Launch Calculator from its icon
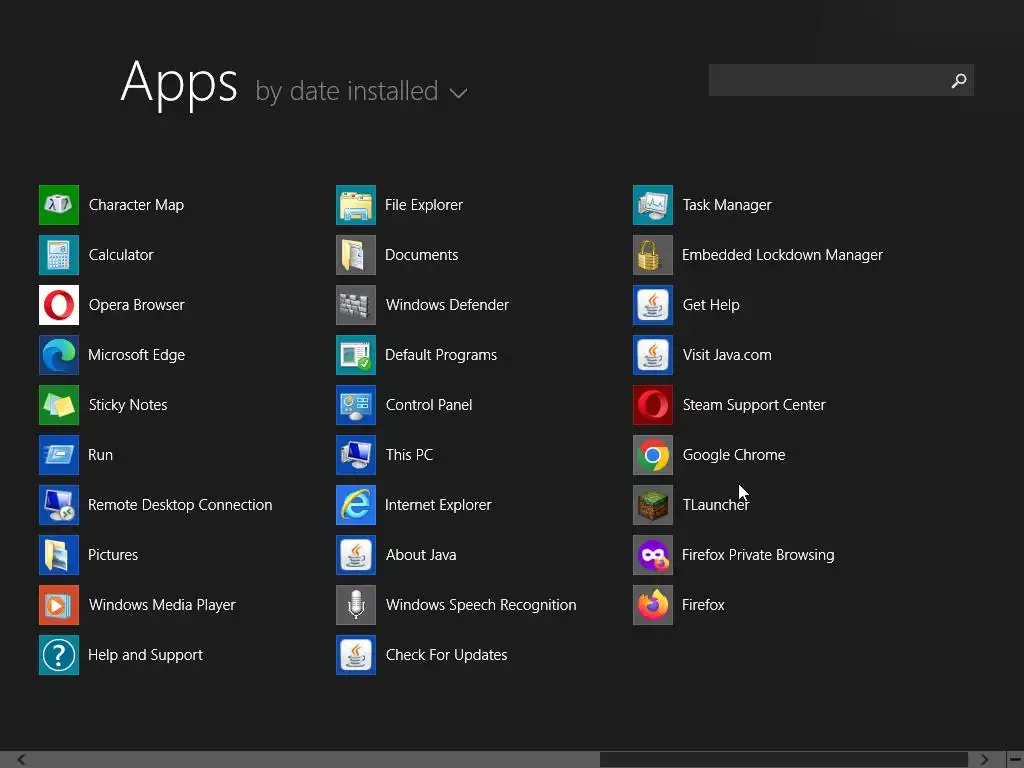1024x768 pixels. 59,255
